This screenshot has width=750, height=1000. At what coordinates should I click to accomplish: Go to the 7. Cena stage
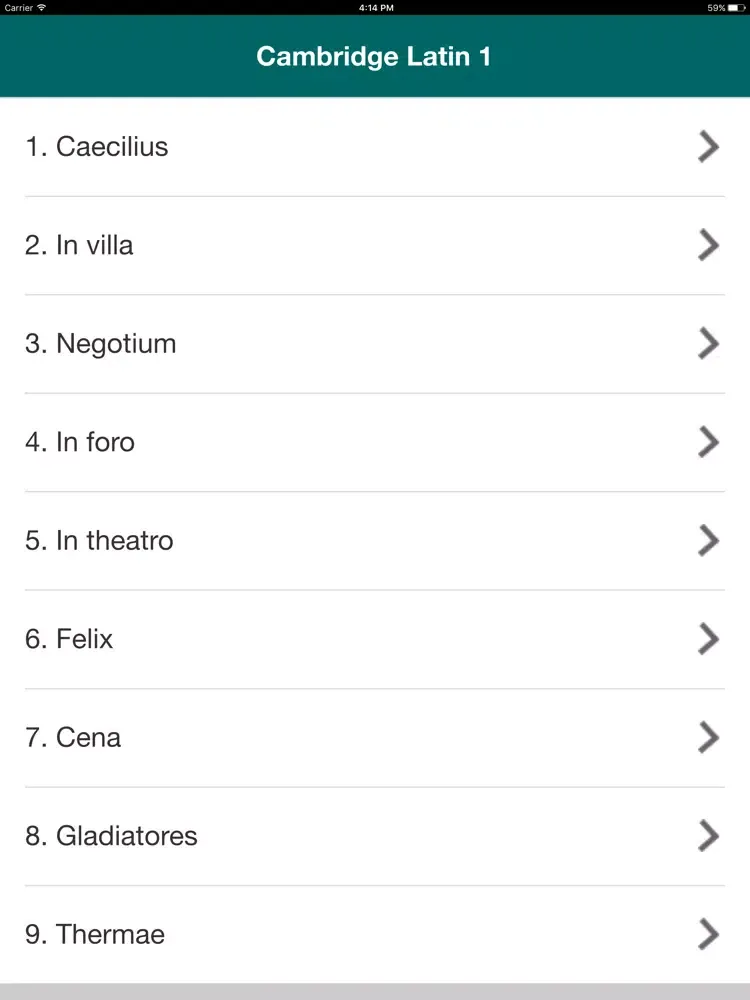pyautogui.click(x=74, y=738)
